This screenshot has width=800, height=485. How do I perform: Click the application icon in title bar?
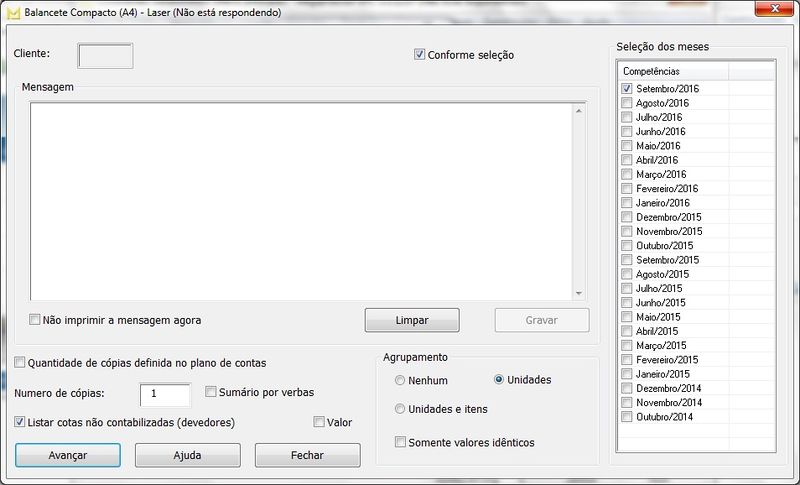tap(12, 12)
